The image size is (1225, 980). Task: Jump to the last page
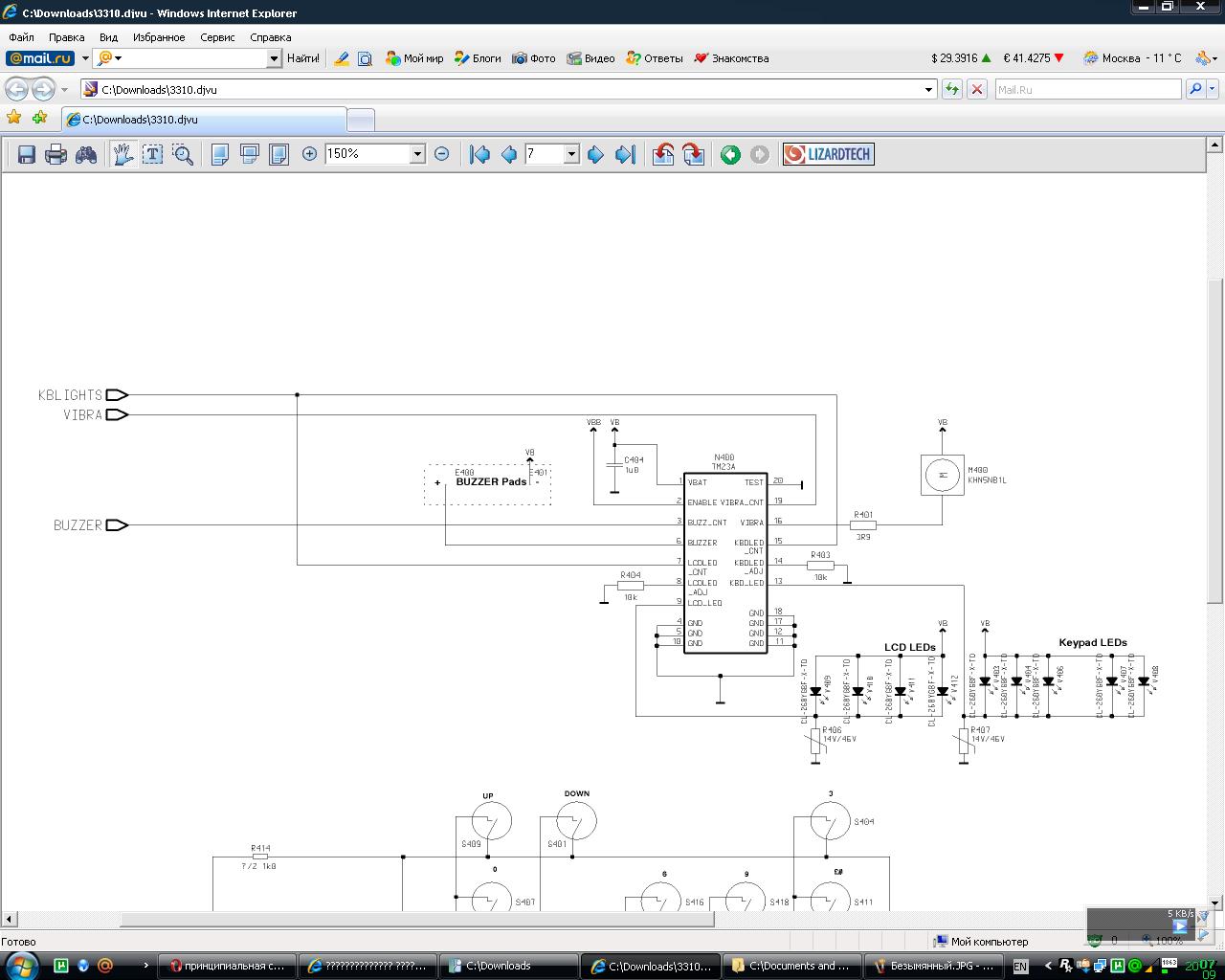pos(625,154)
